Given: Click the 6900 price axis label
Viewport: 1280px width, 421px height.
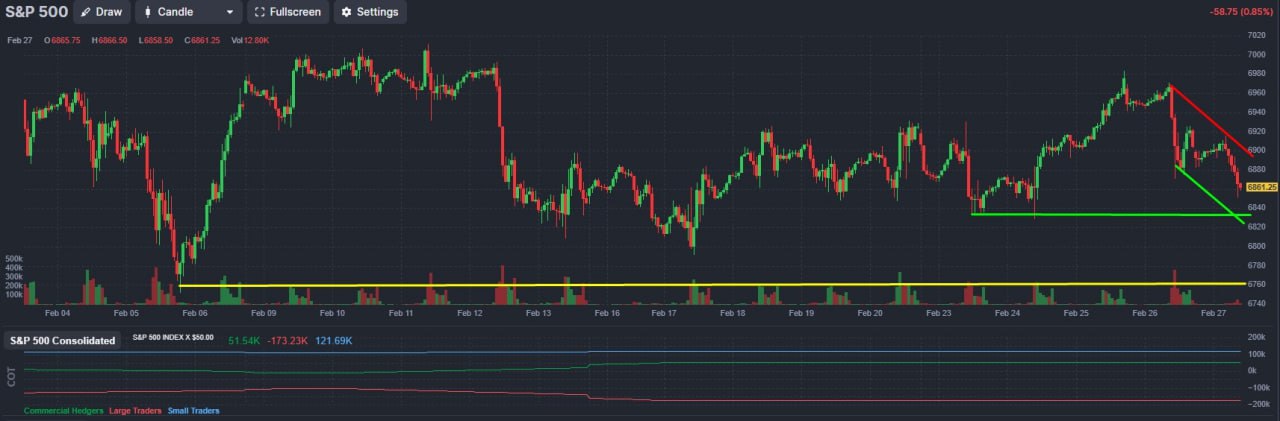Looking at the screenshot, I should point(1257,150).
